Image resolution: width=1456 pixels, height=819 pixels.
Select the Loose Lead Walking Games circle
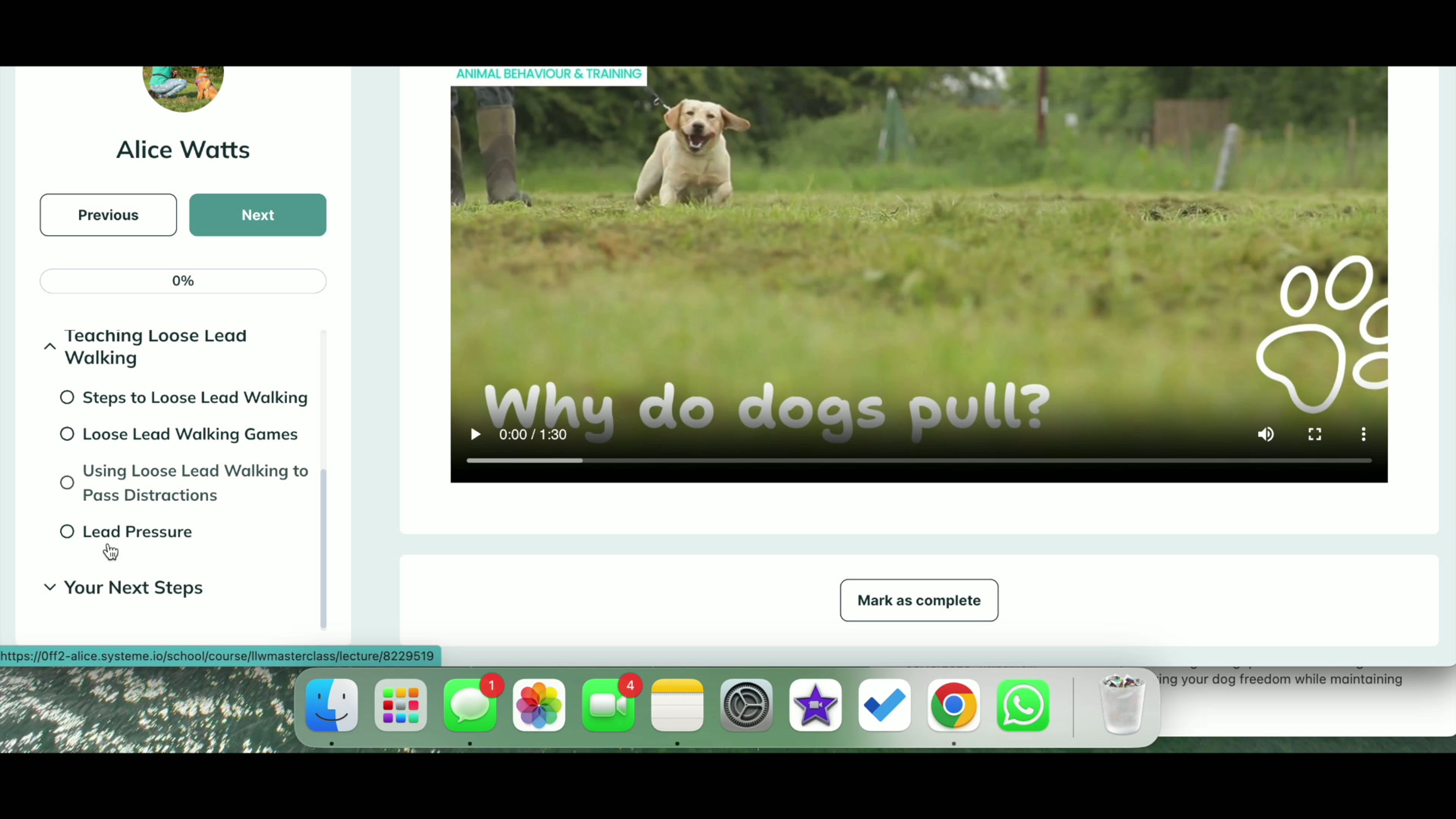tap(67, 434)
